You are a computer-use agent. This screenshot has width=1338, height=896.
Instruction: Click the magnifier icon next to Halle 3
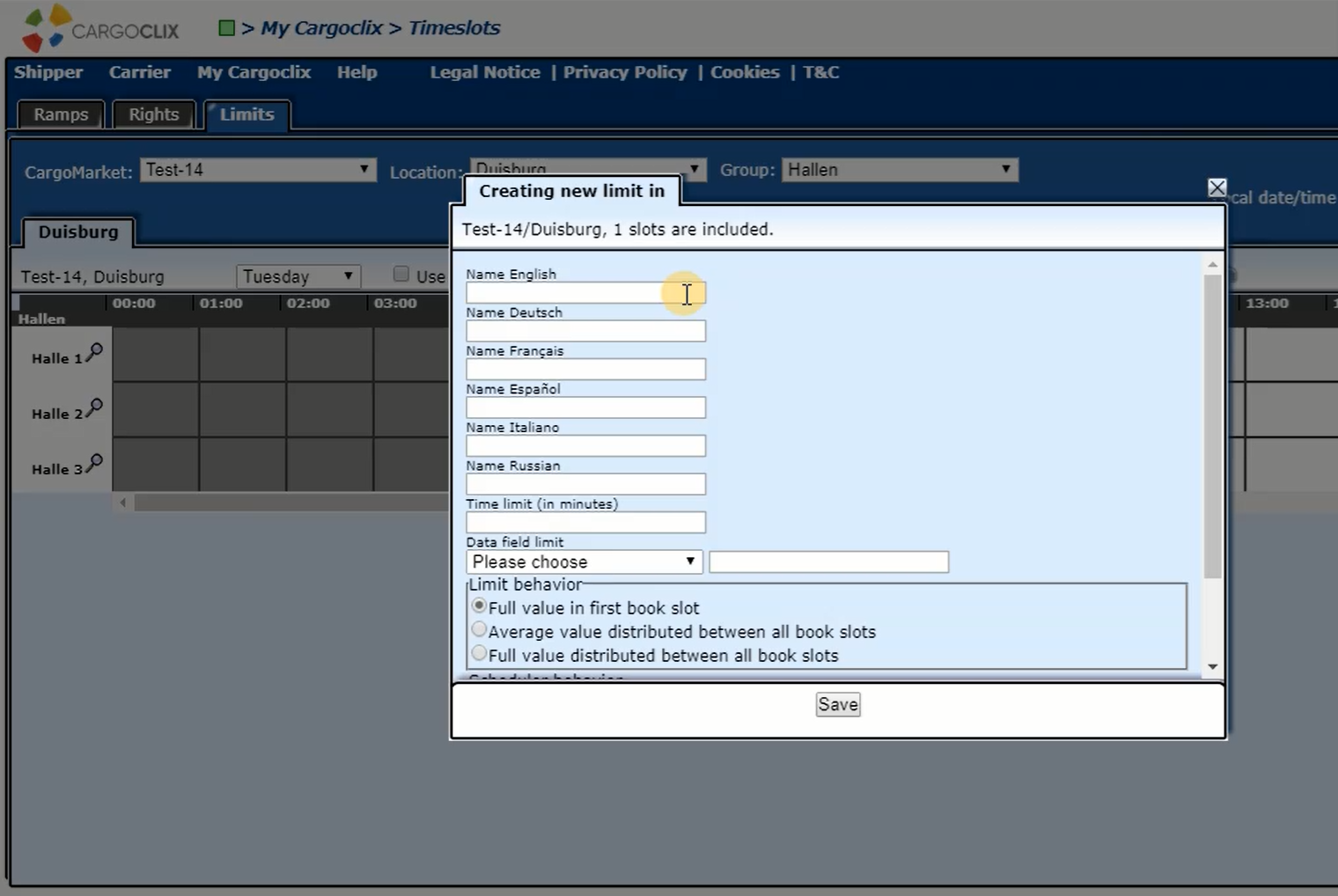pyautogui.click(x=94, y=463)
